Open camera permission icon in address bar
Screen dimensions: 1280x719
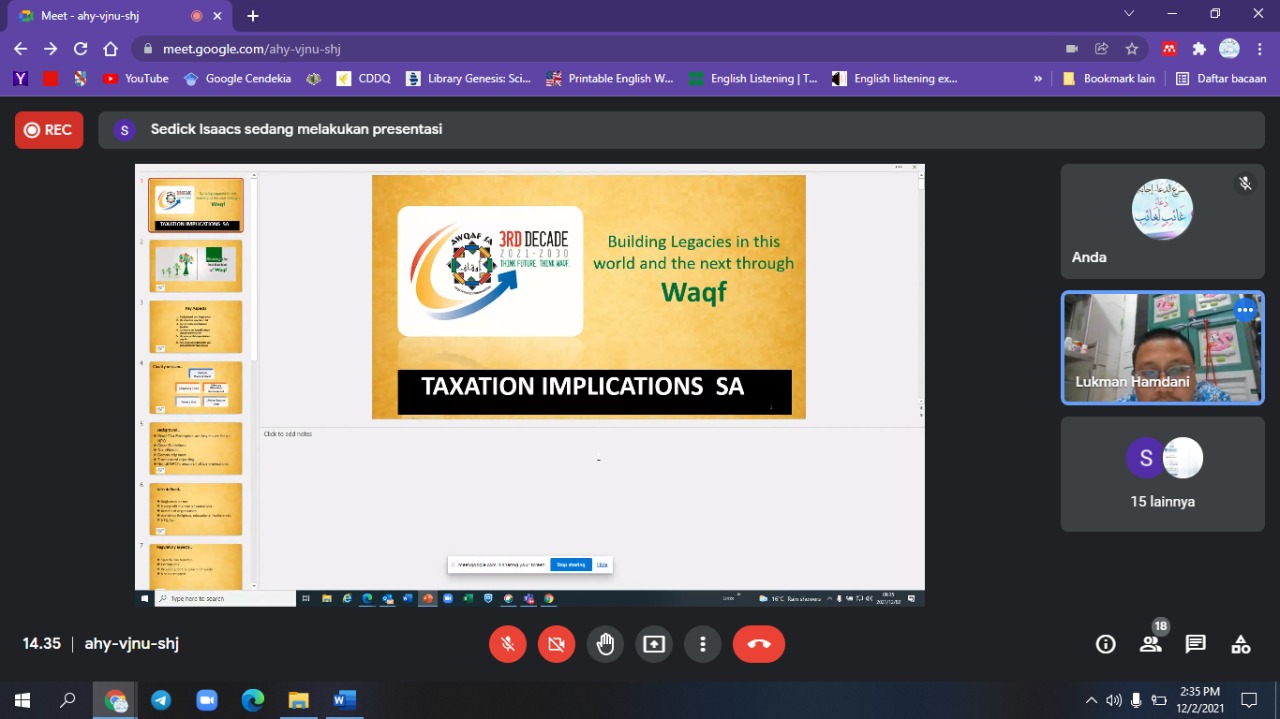(x=1072, y=49)
